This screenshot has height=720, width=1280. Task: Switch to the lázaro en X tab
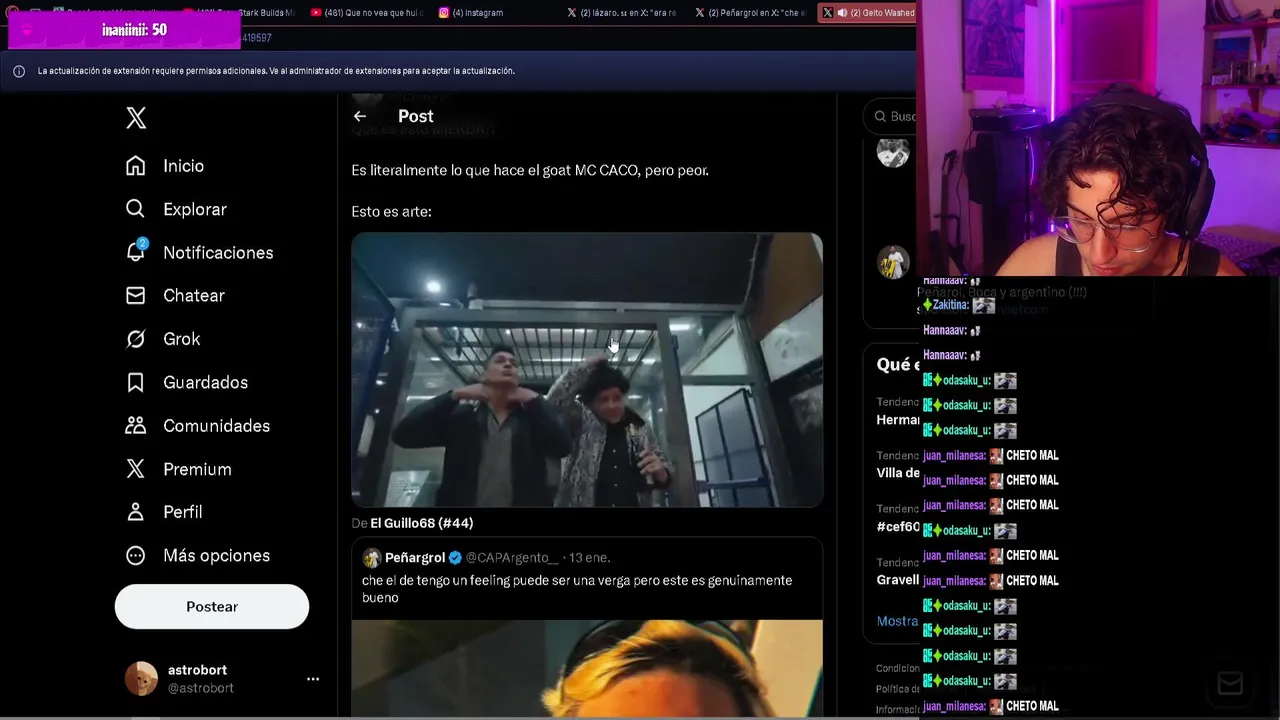(622, 13)
